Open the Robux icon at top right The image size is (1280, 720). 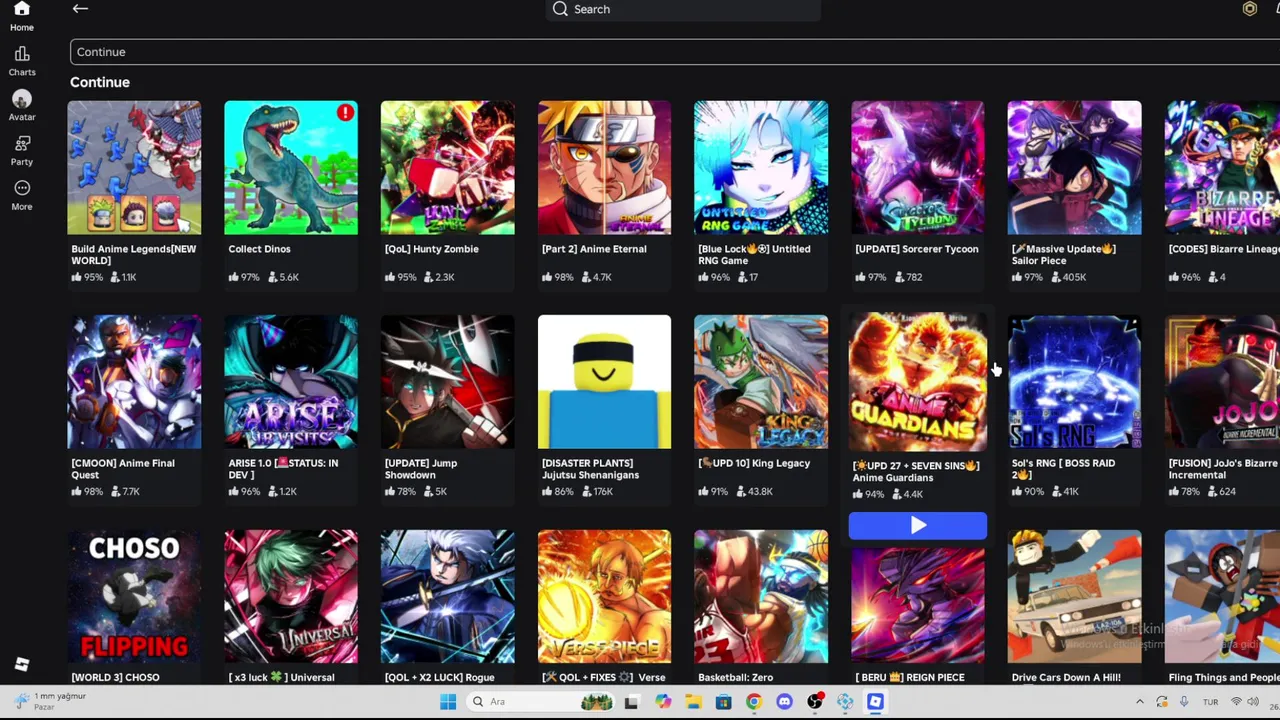coord(1249,9)
